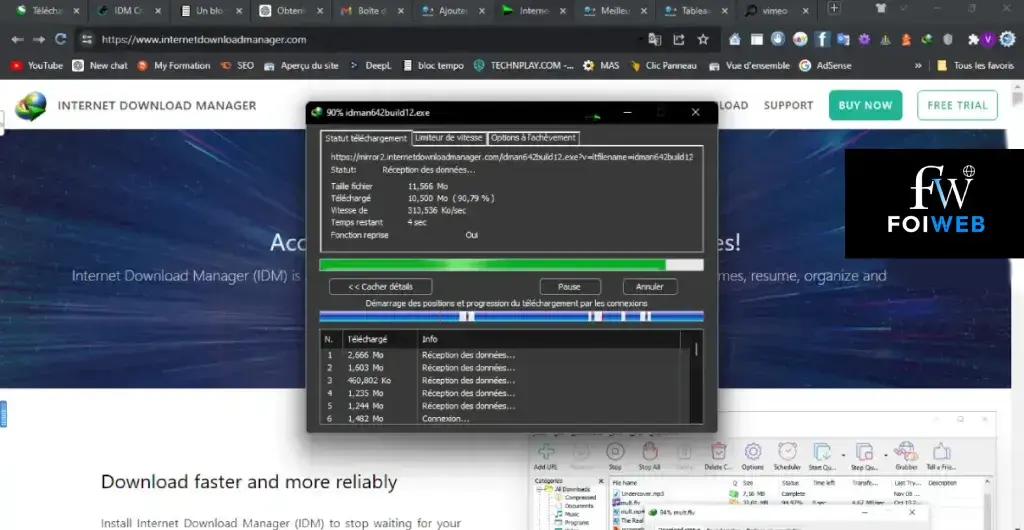The image size is (1024, 530).
Task: Click the translate page icon in address bar
Action: click(x=654, y=40)
